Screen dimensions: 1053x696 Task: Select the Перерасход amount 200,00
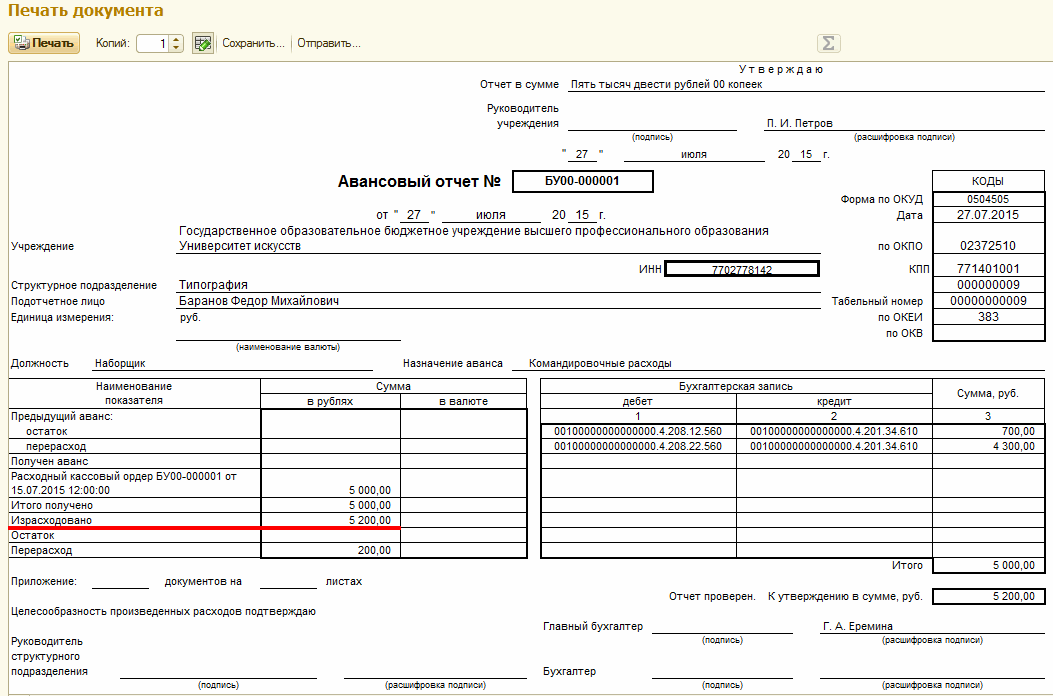330,550
